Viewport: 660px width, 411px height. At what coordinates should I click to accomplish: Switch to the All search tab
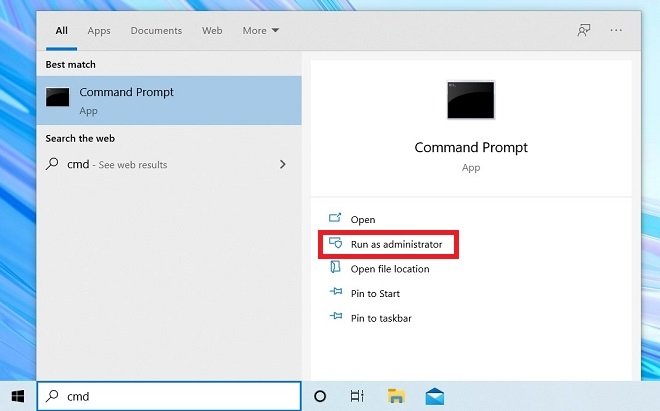[61, 31]
